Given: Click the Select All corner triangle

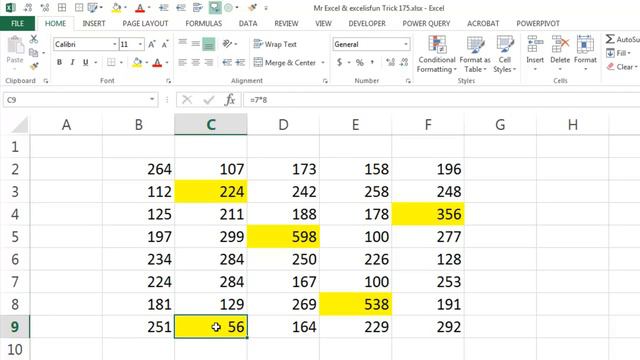Looking at the screenshot, I should (20, 125).
